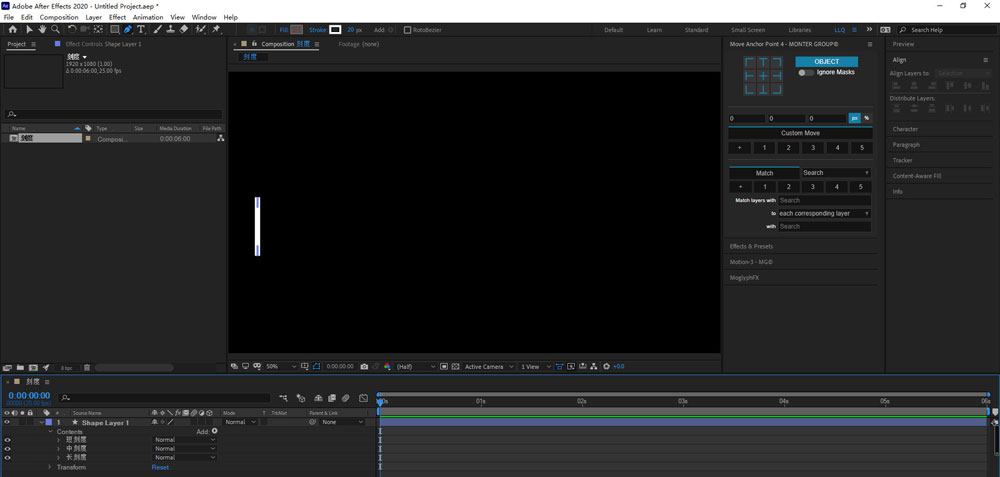Toggle the Ignore Masks switch
1000x477 pixels.
[x=805, y=73]
